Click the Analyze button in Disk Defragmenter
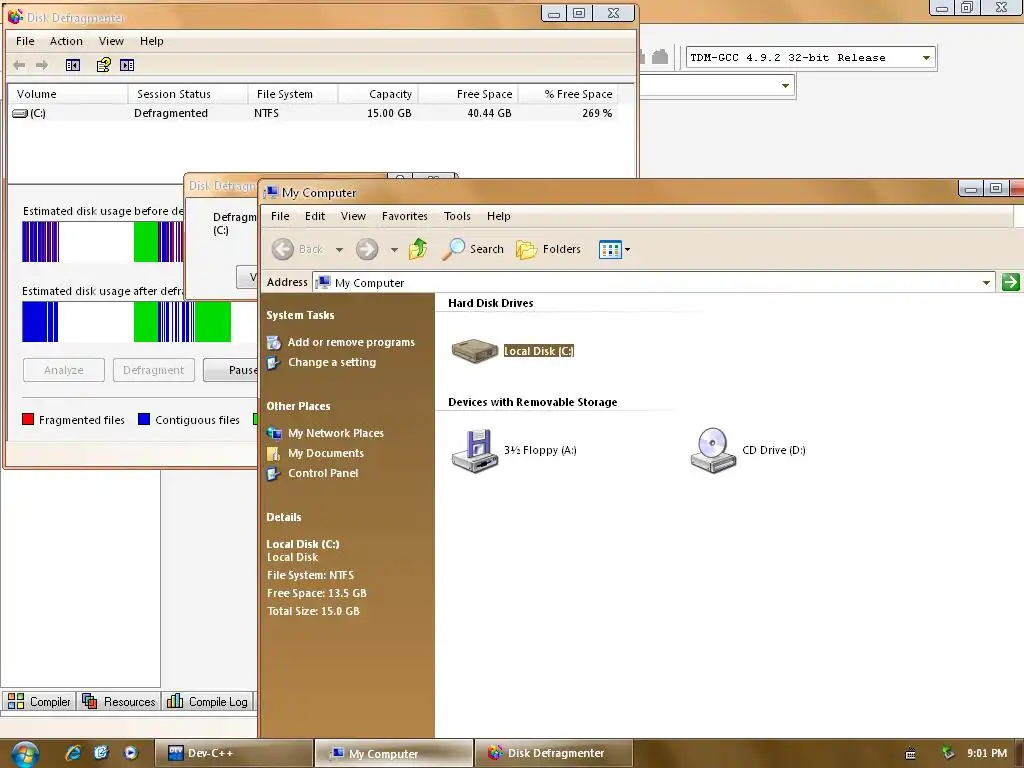This screenshot has width=1024, height=768. [x=63, y=370]
